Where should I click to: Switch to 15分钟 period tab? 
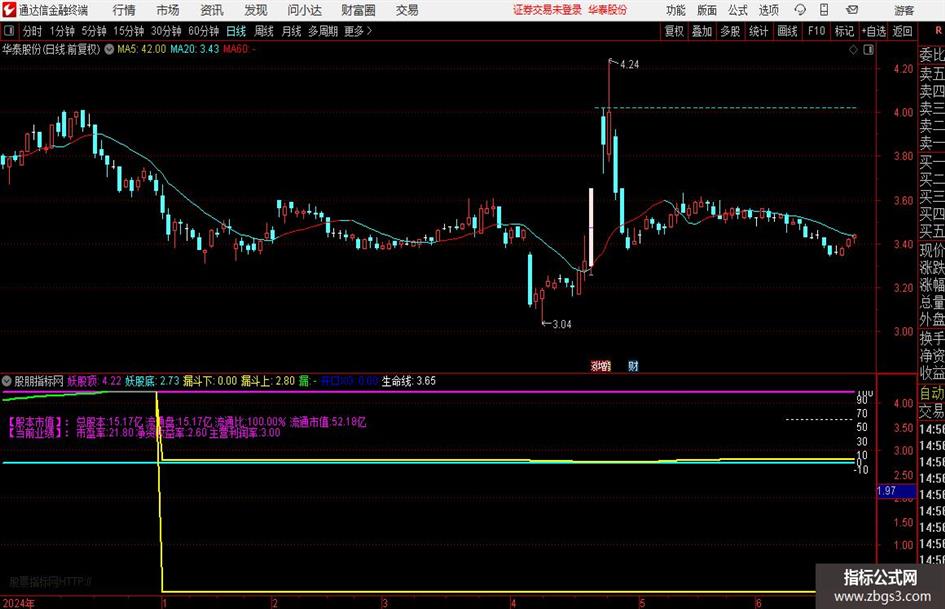coord(128,31)
